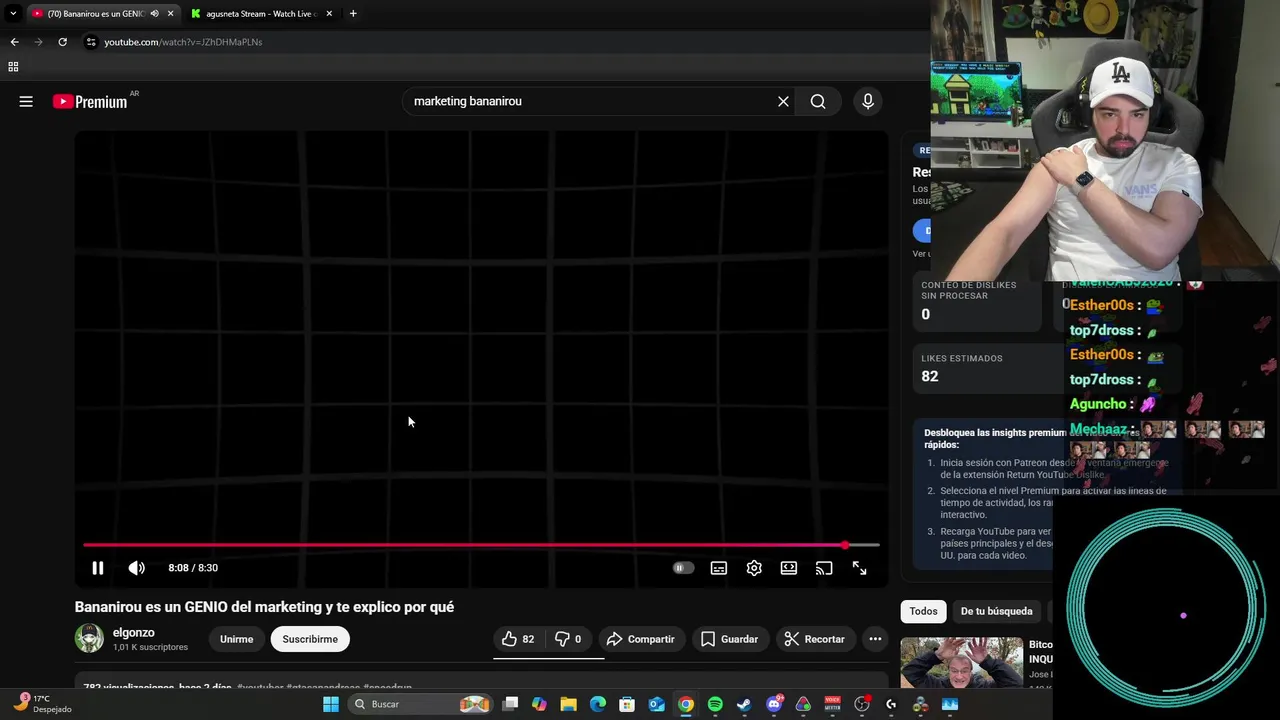Open the browser apps grid shortcut
Image resolution: width=1280 pixels, height=720 pixels.
[x=13, y=67]
